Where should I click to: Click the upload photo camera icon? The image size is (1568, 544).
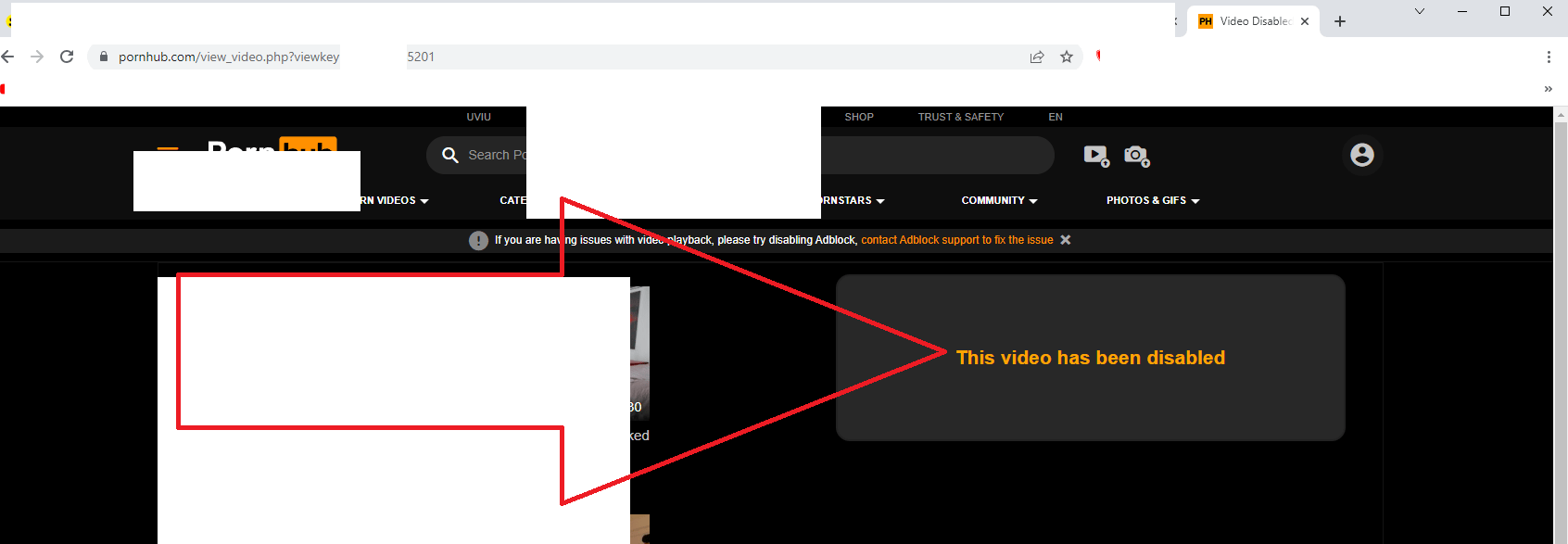click(1136, 156)
